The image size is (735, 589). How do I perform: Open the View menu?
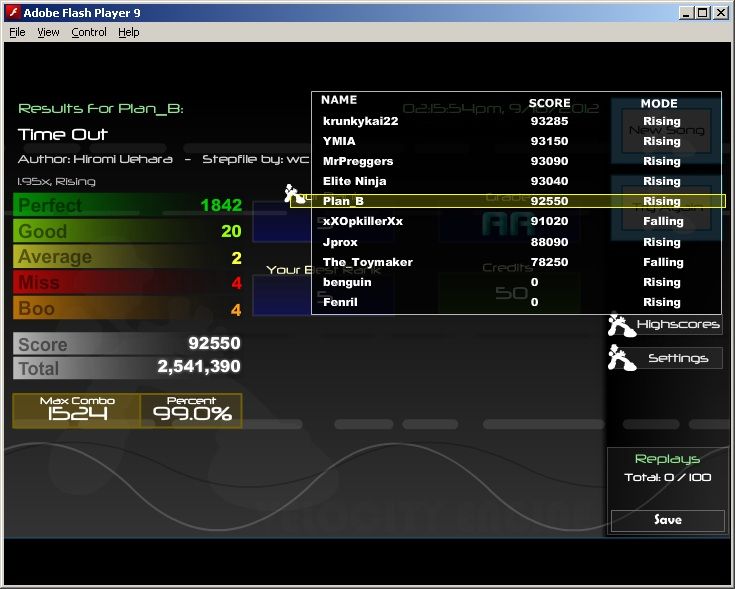(x=48, y=32)
